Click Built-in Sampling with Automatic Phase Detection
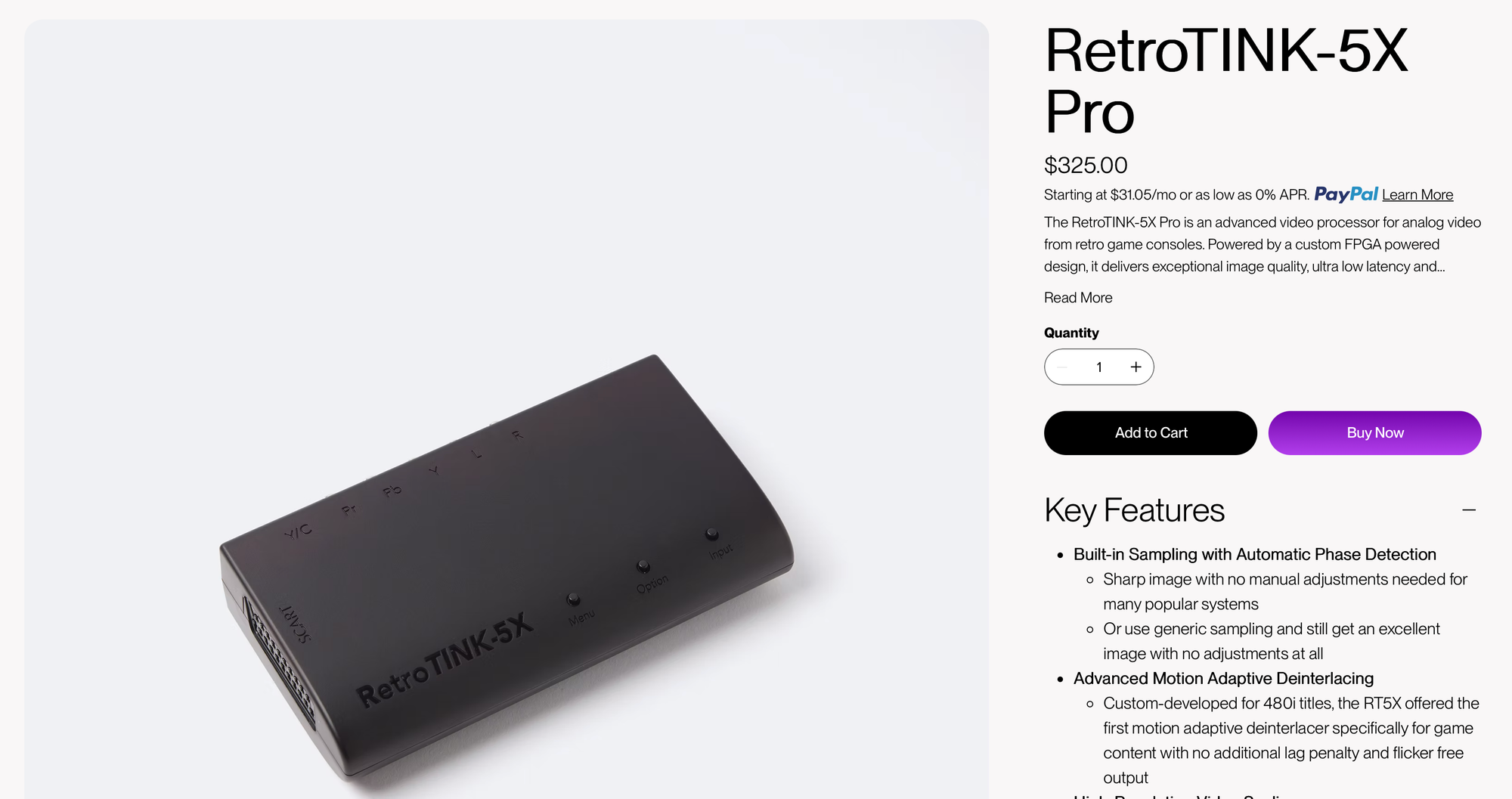This screenshot has height=799, width=1512. pyautogui.click(x=1255, y=555)
